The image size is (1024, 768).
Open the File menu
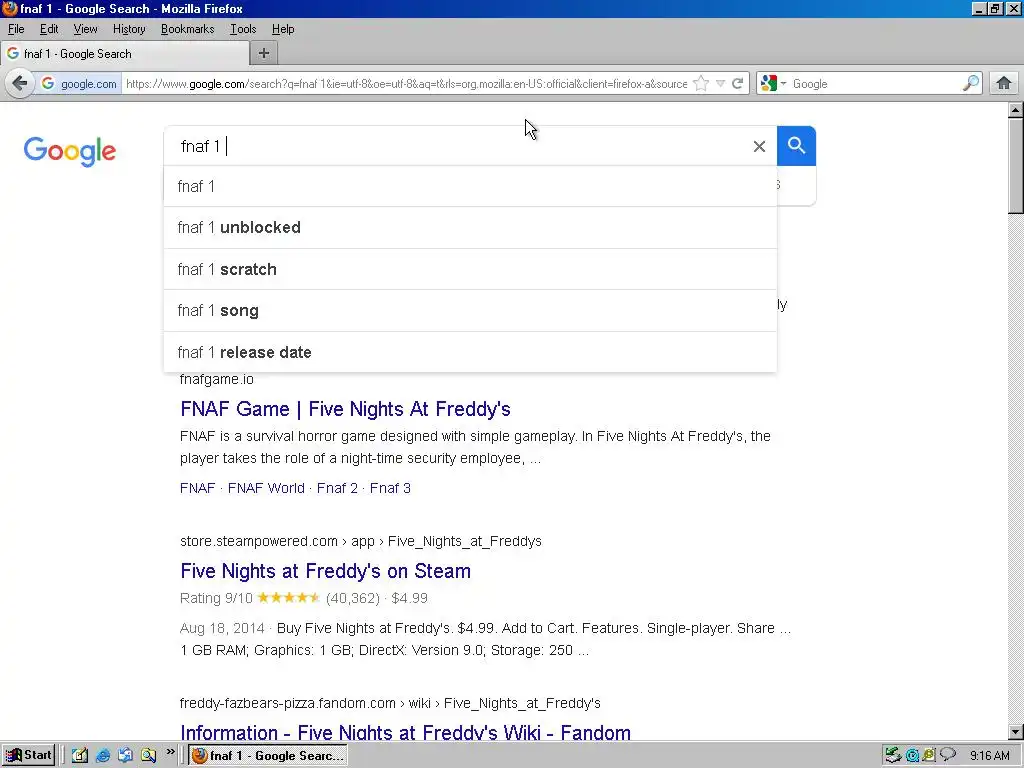(x=16, y=29)
